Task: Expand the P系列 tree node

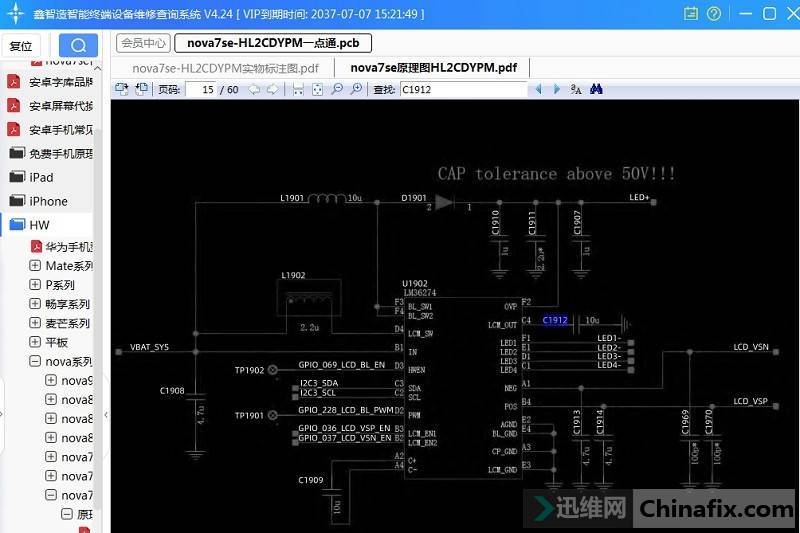Action: (x=35, y=285)
